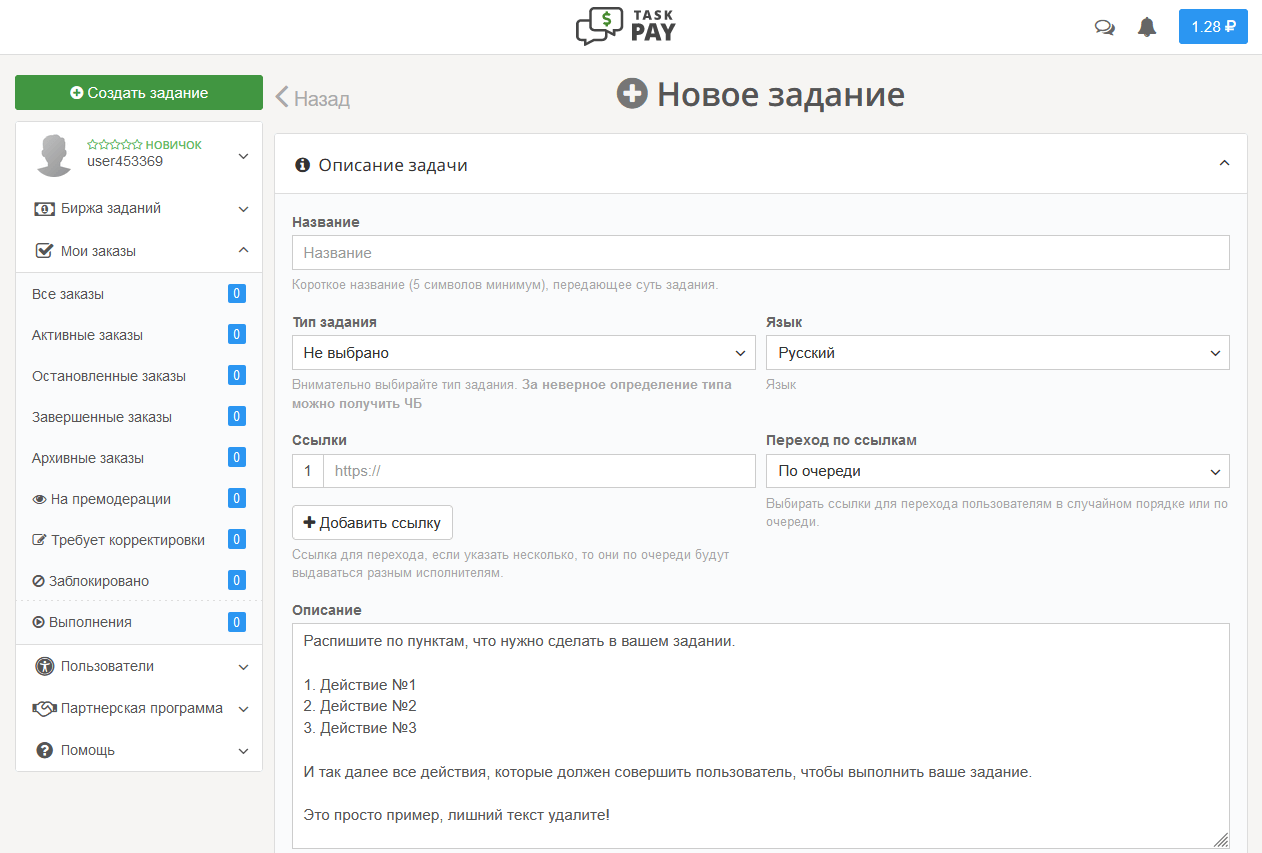The image size is (1262, 853).
Task: Click the Партнерская программа handshake icon
Action: (x=44, y=708)
